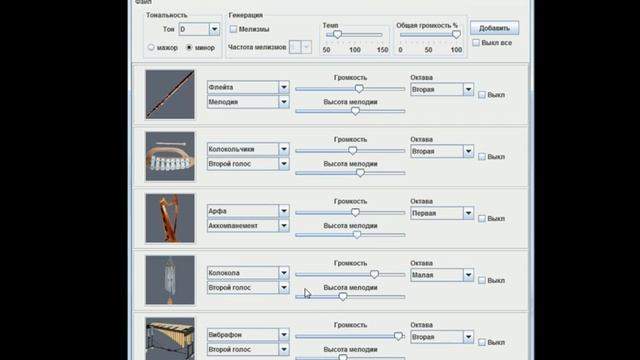Open the Флейта instrument dropdown
Screen dimensions: 640x360
click(x=248, y=87)
